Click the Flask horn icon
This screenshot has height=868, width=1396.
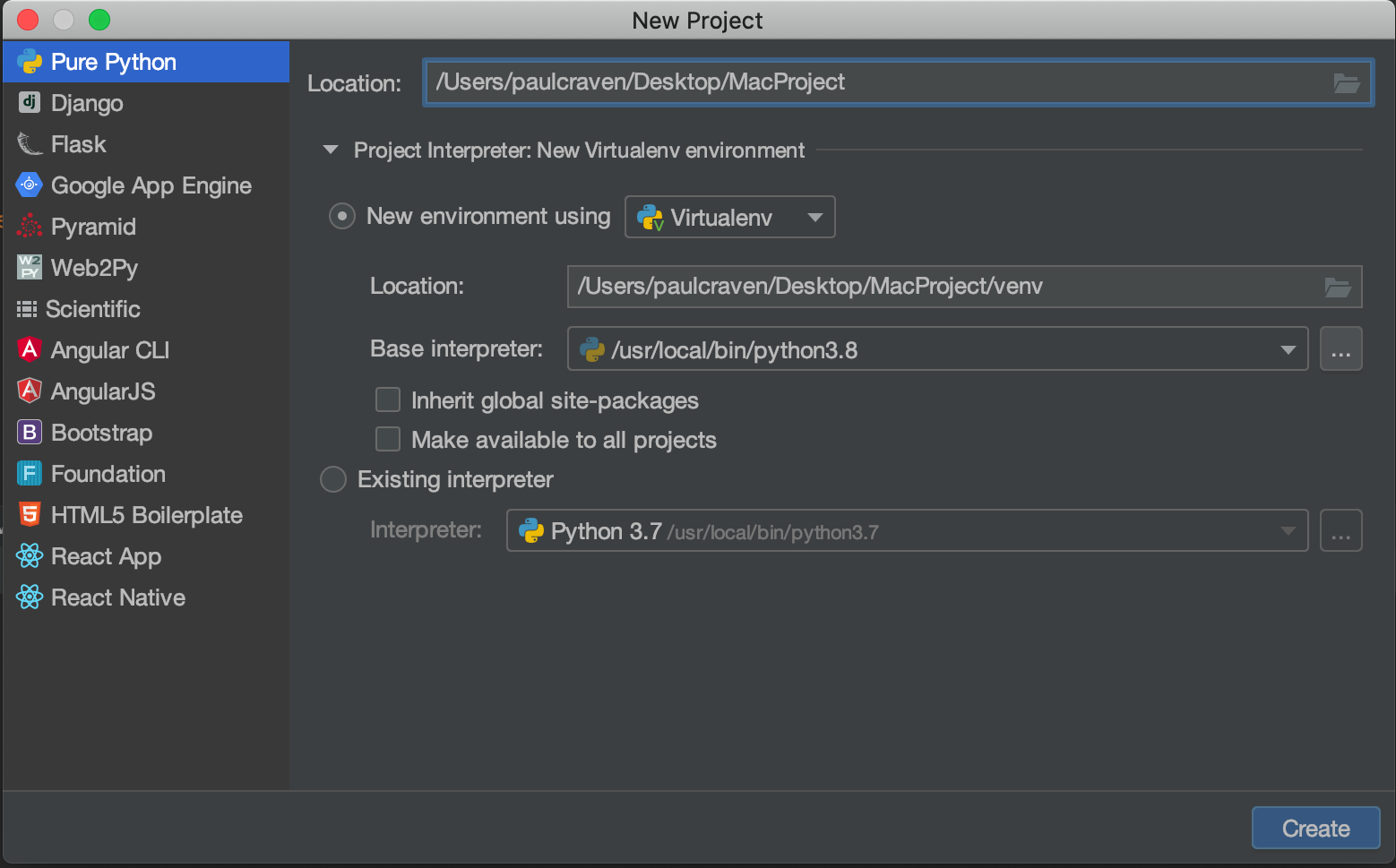point(30,143)
